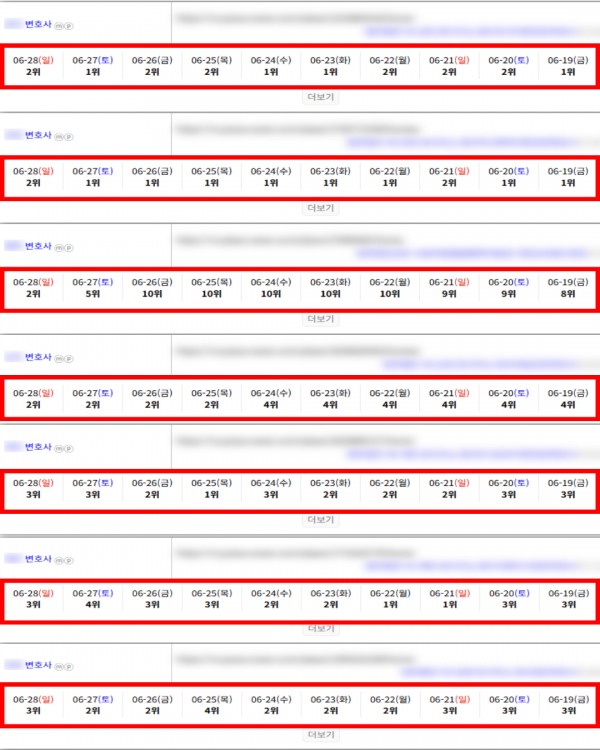This screenshot has height=750, width=600.
Task: Select the 06-22(월) 10위 cell
Action: point(389,288)
